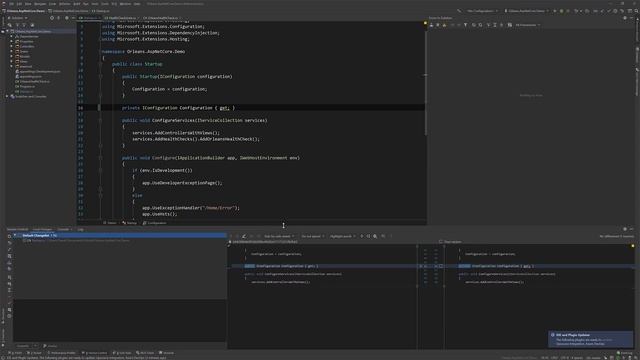Click the update link in plugin notification
The image size is (640, 360).
607,340
